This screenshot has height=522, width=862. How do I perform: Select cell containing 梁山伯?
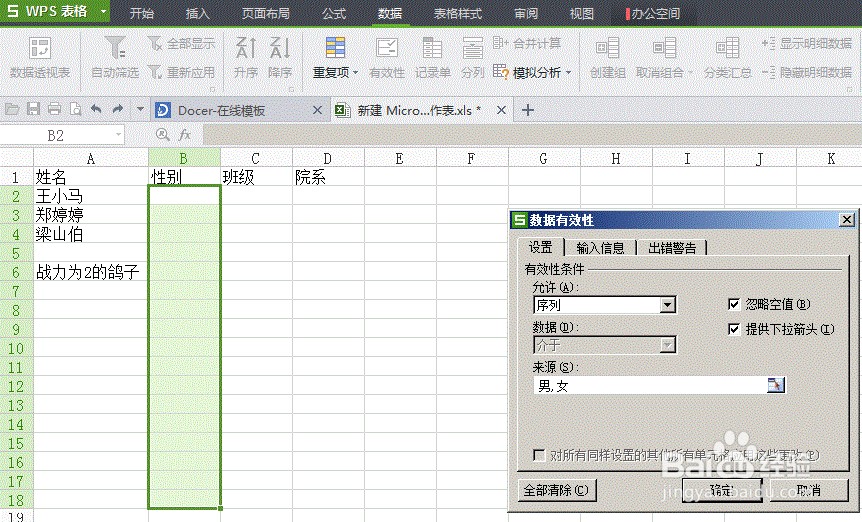pyautogui.click(x=91, y=234)
